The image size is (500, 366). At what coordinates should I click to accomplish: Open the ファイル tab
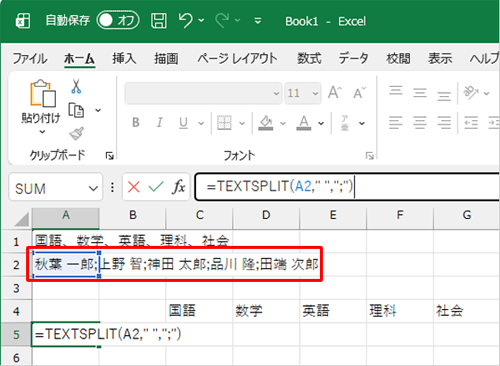(29, 59)
